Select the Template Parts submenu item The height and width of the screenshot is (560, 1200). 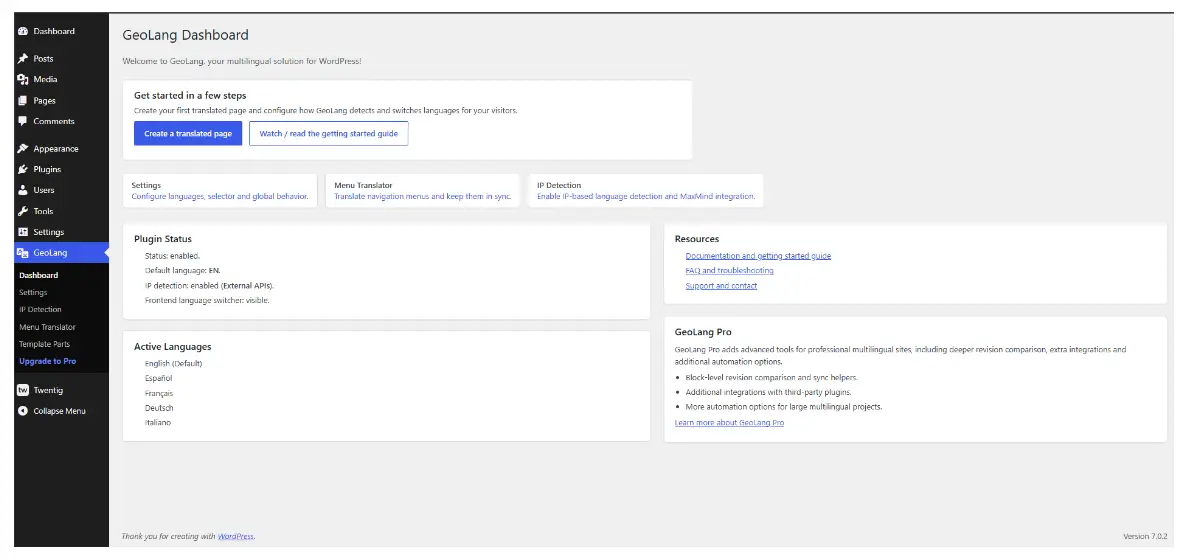pyautogui.click(x=44, y=344)
